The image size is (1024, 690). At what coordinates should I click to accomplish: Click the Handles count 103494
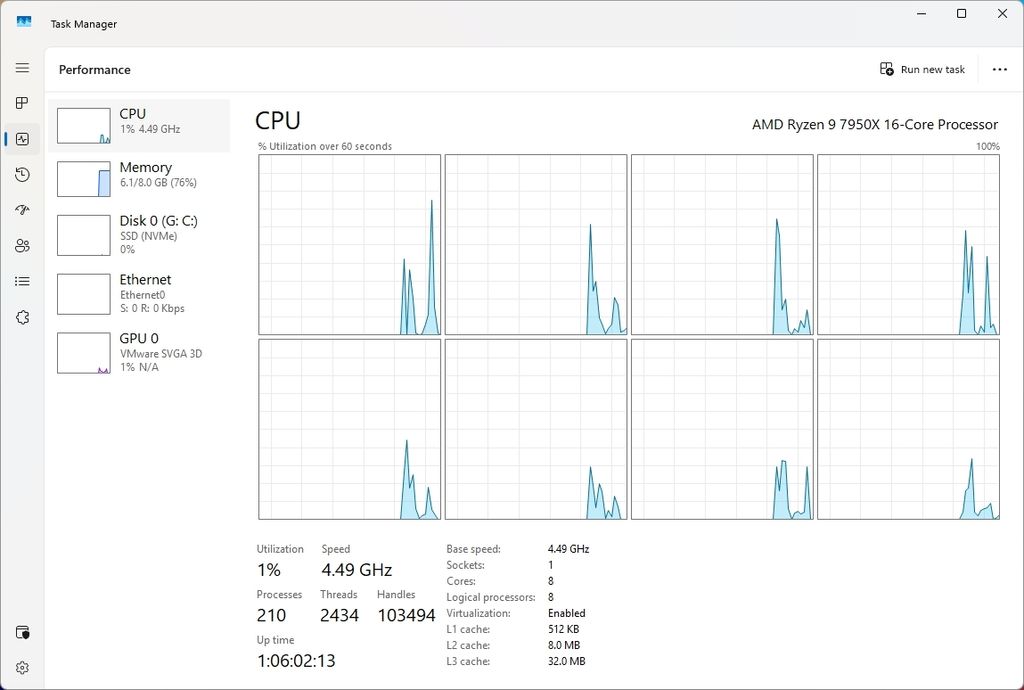coord(406,615)
